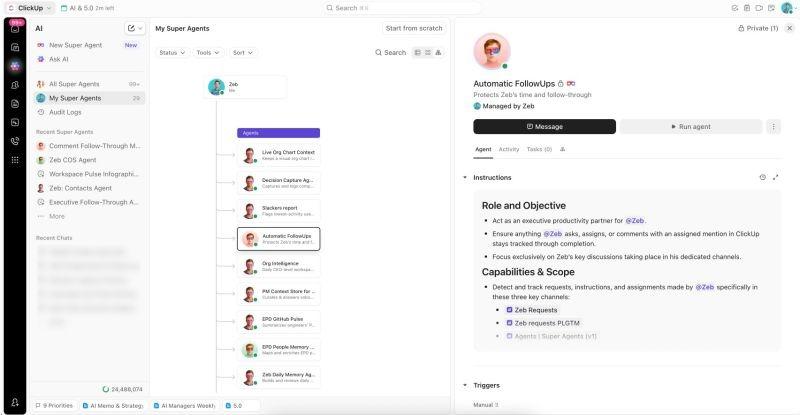Open the Zeb requests PLGTM channel link
Viewport: 800px width, 415px height.
pyautogui.click(x=543, y=323)
